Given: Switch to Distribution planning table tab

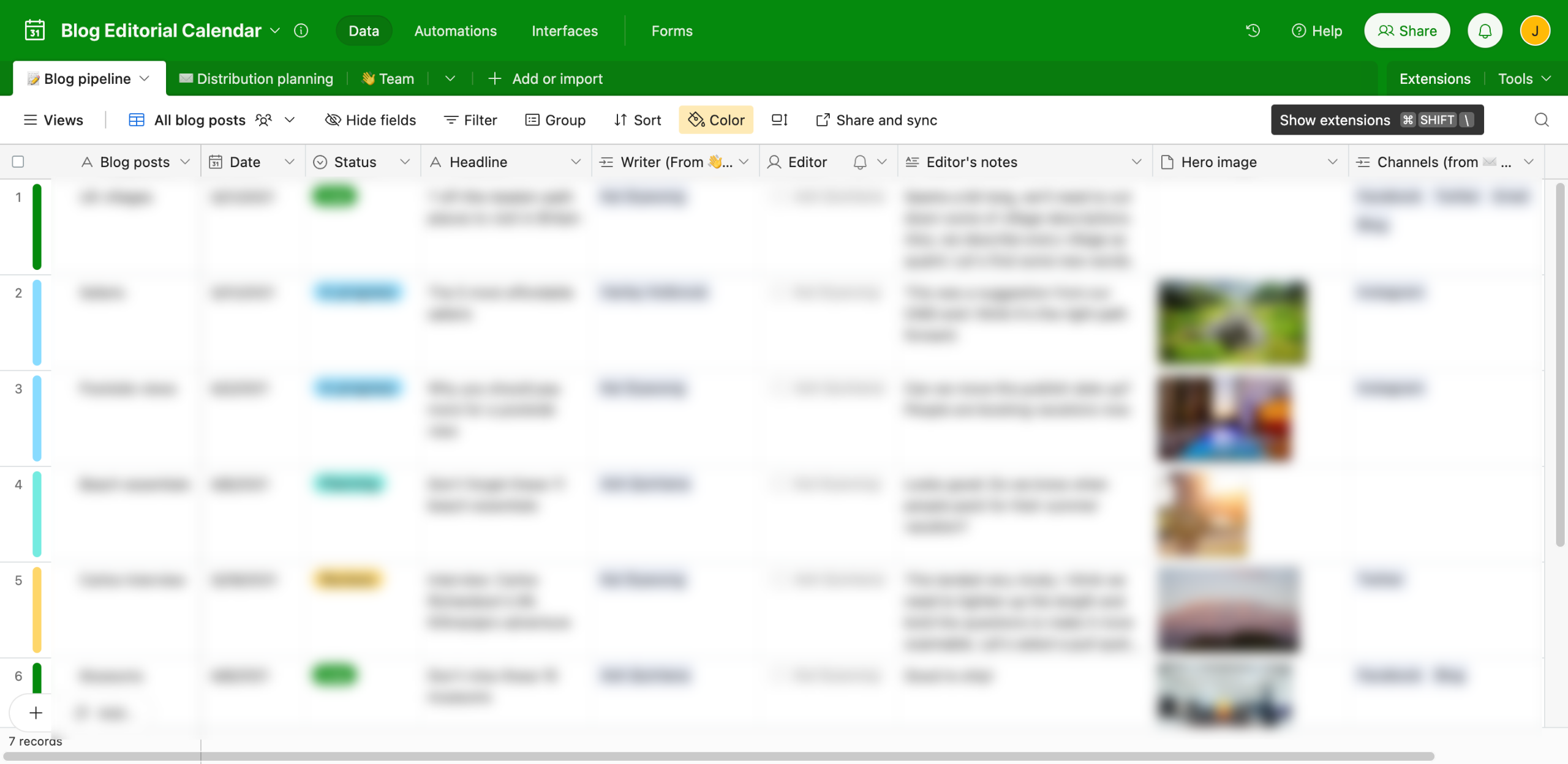Looking at the screenshot, I should 257,78.
